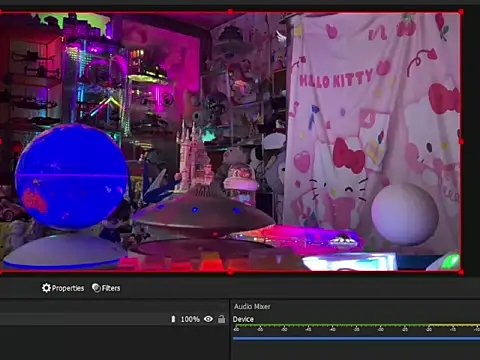Open source Properties with the gear button
Image resolution: width=480 pixels, height=360 pixels.
63,288
